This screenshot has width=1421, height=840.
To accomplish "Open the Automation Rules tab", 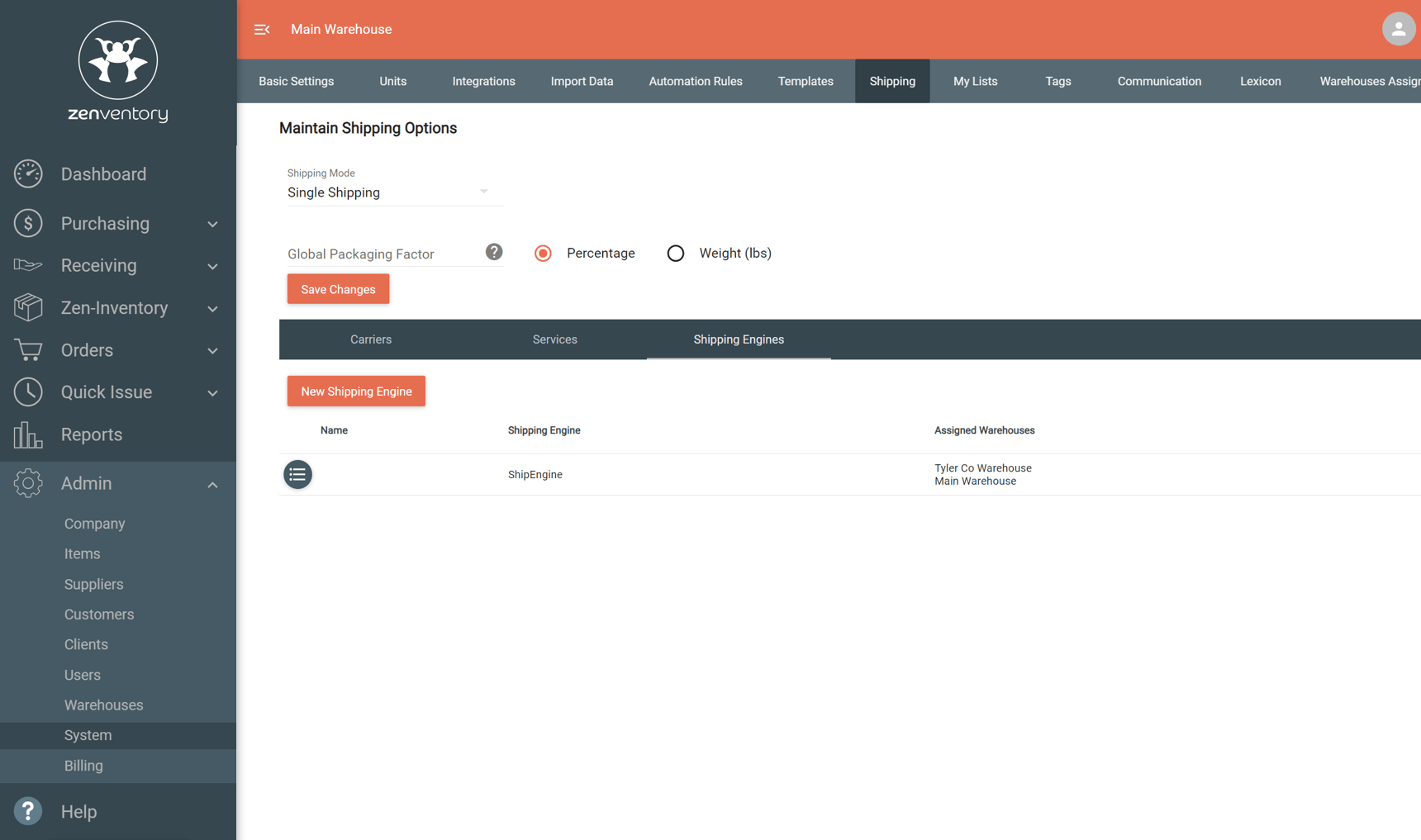I will tap(695, 81).
